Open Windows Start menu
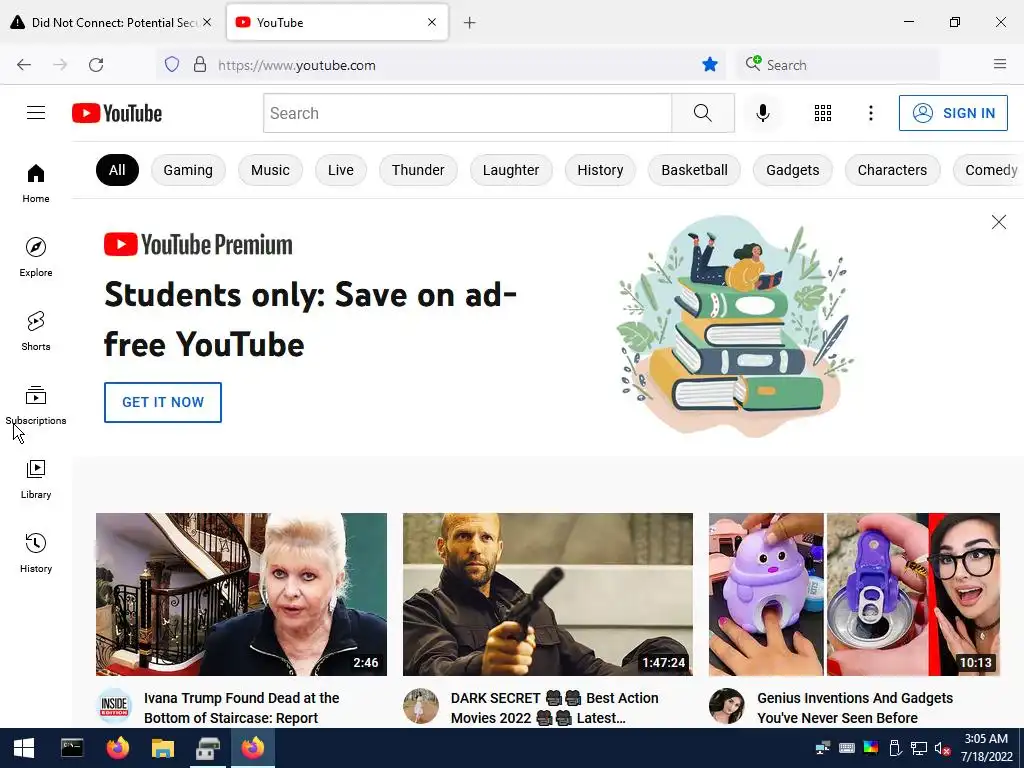The height and width of the screenshot is (768, 1024). click(24, 748)
